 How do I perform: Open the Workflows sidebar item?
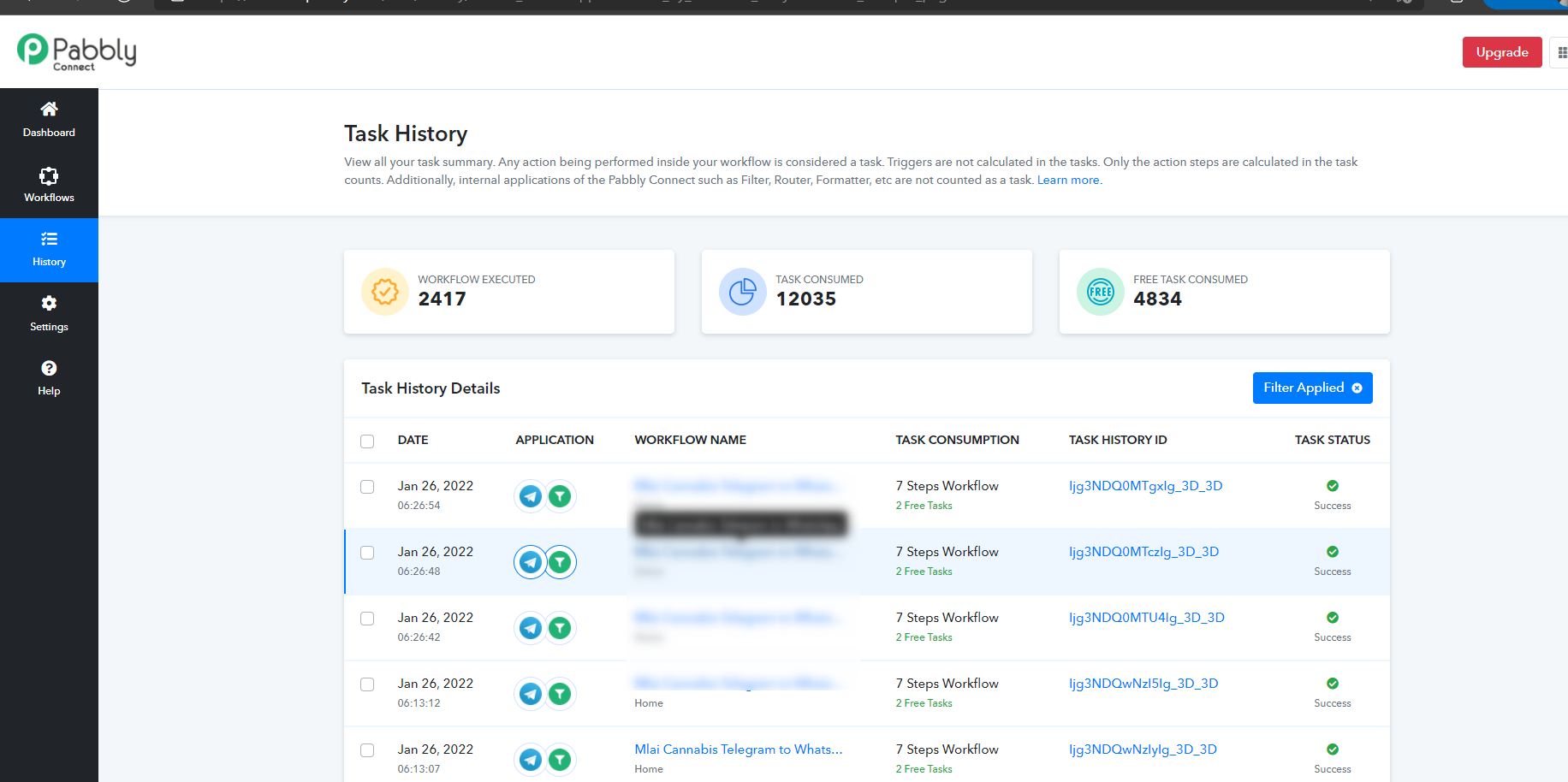[x=49, y=185]
